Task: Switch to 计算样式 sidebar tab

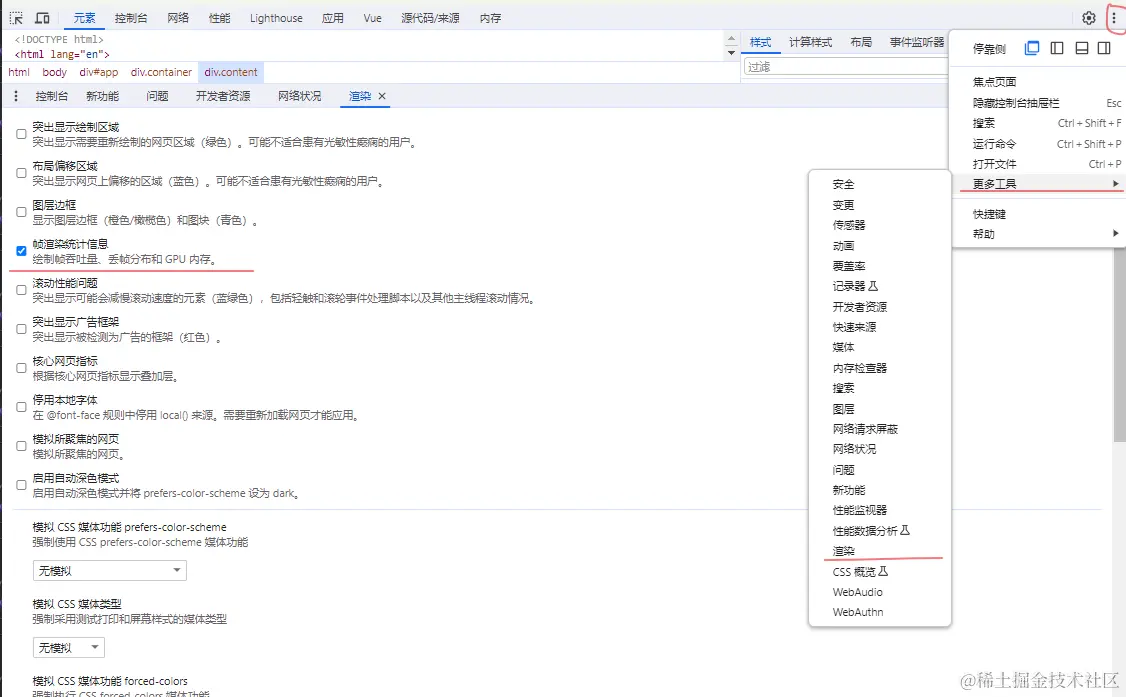Action: [x=810, y=42]
